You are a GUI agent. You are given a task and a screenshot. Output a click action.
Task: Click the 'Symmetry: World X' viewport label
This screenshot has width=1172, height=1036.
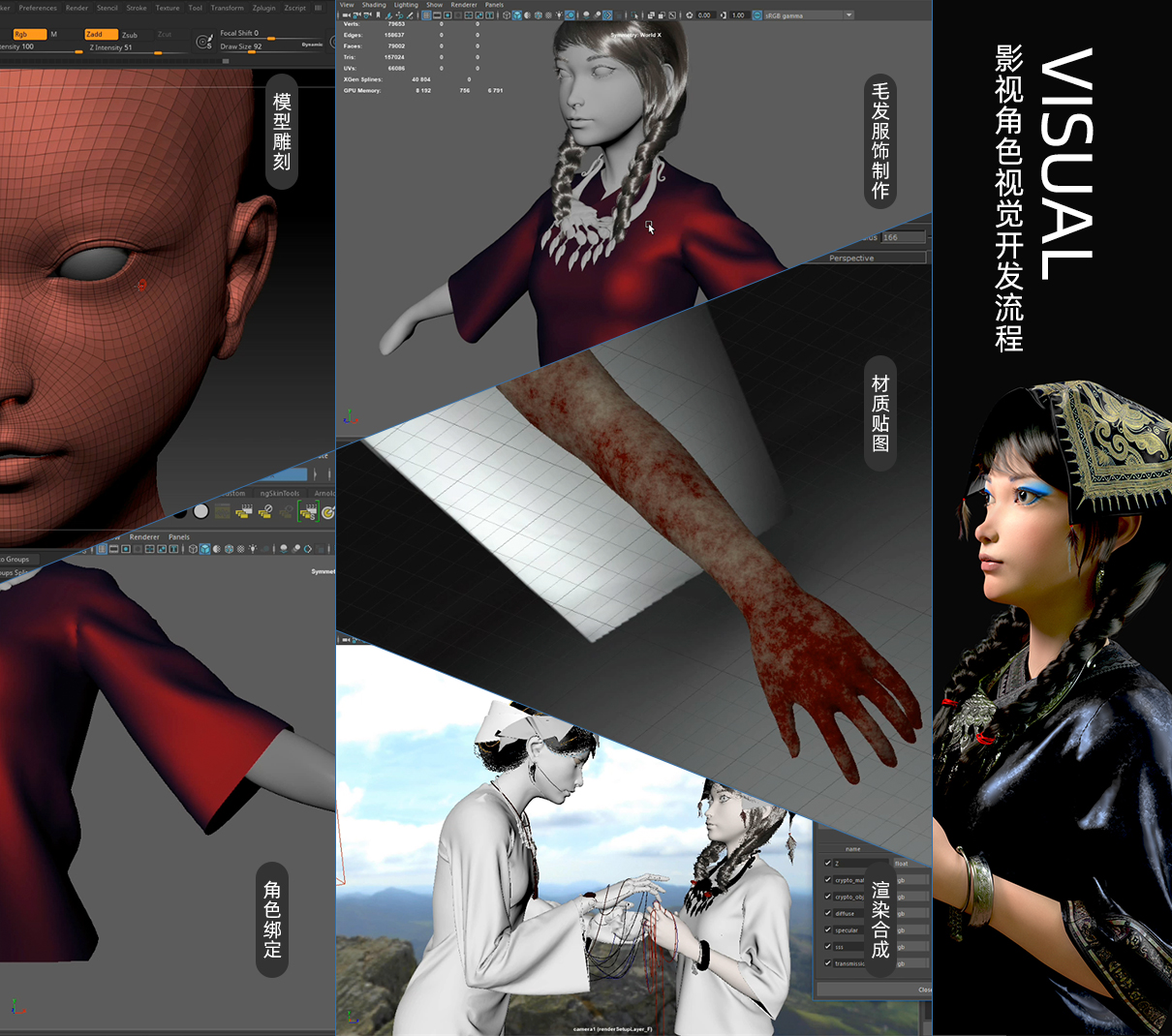(x=636, y=35)
